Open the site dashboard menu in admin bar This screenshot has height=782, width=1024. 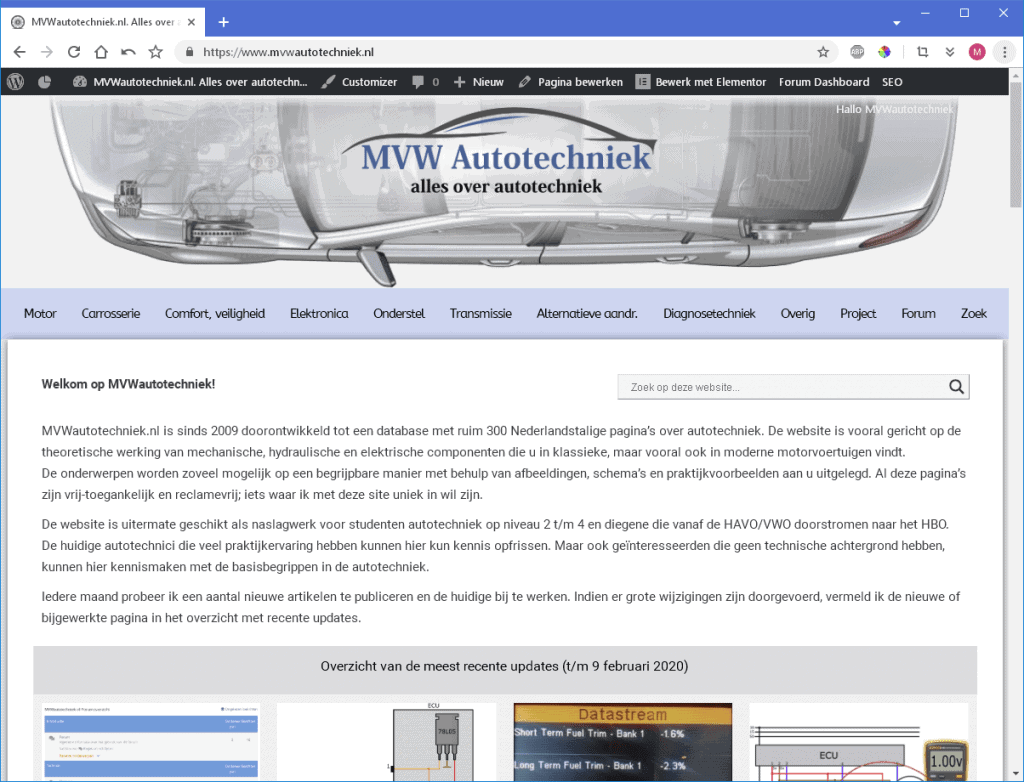point(189,82)
